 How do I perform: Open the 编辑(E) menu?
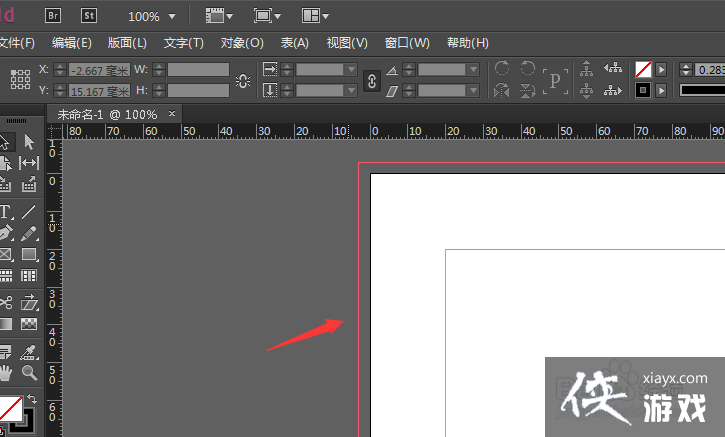pos(72,43)
